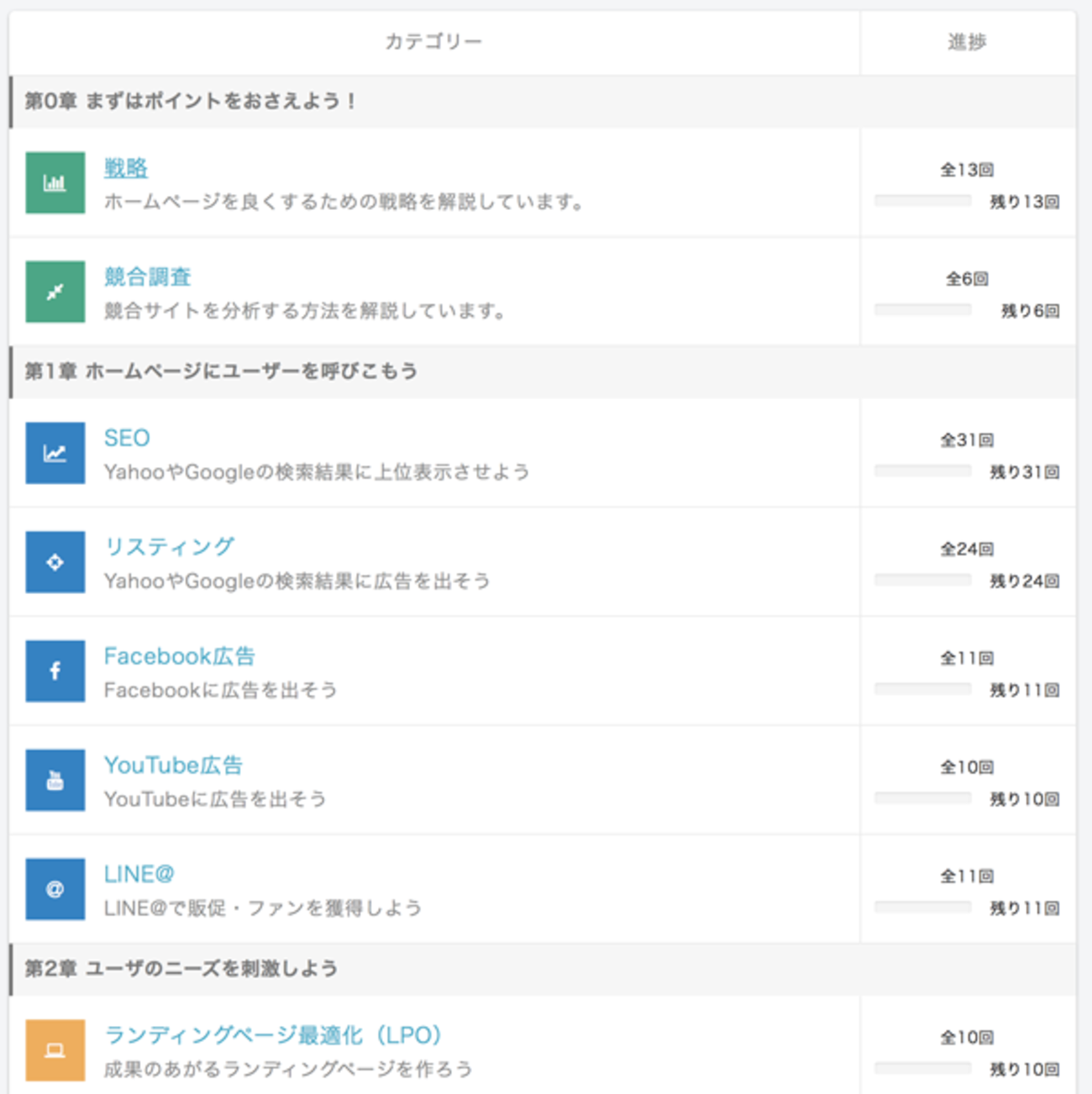The image size is (1092, 1094).
Task: Click the green 競合調査 compress icon
Action: 55,292
